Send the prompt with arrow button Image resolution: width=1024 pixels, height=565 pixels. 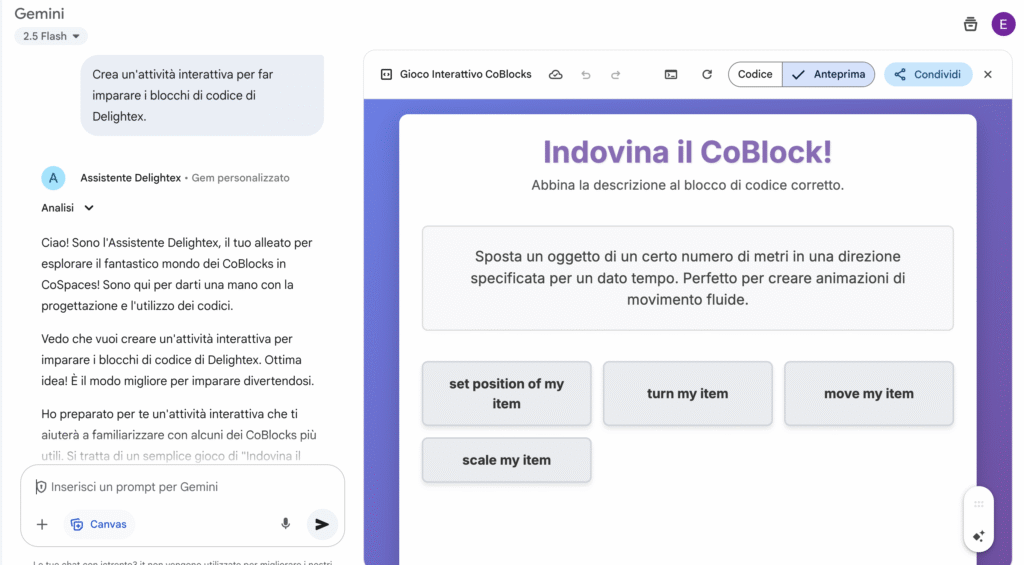click(x=321, y=524)
